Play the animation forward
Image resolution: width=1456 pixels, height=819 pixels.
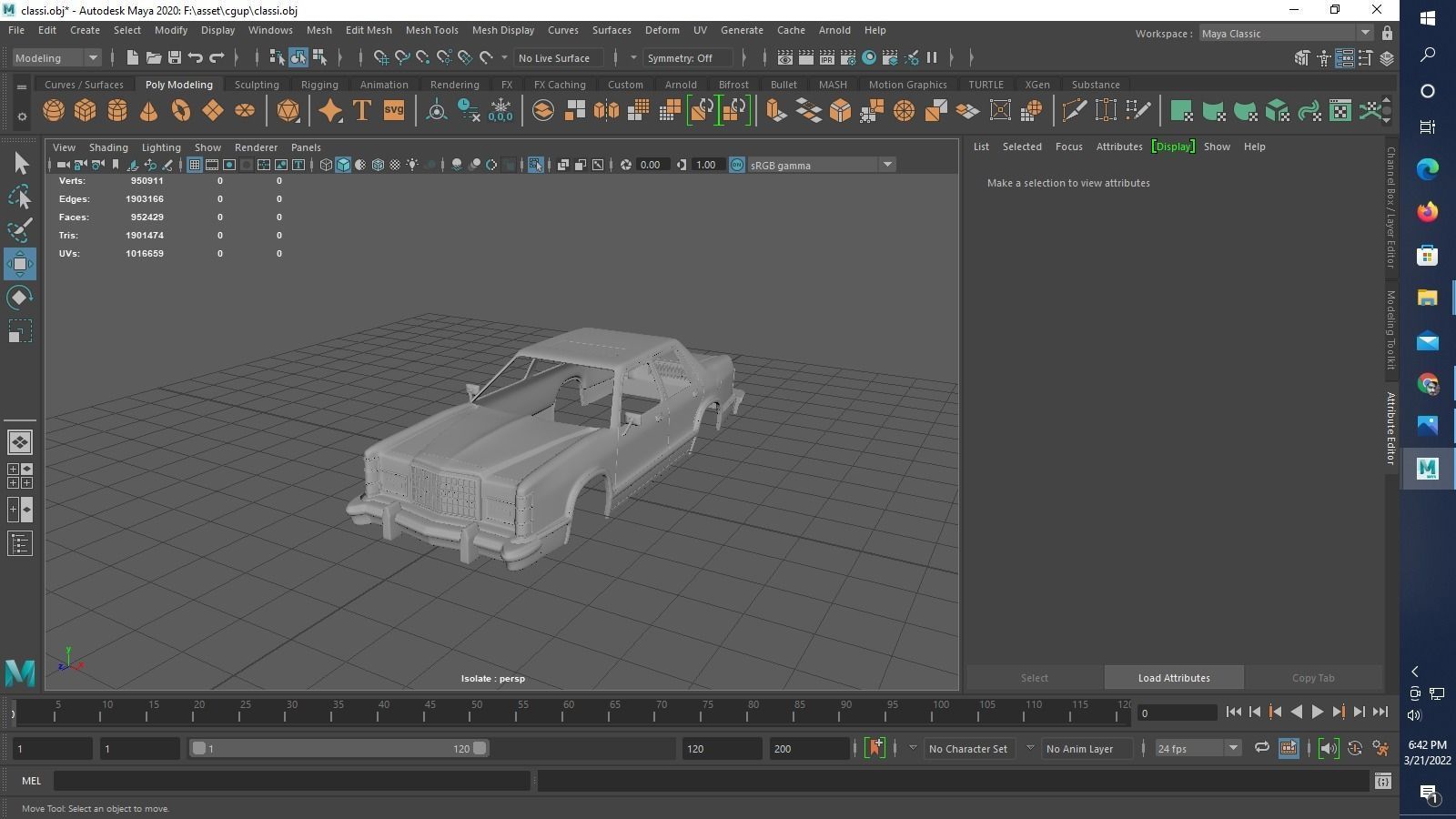1317,713
